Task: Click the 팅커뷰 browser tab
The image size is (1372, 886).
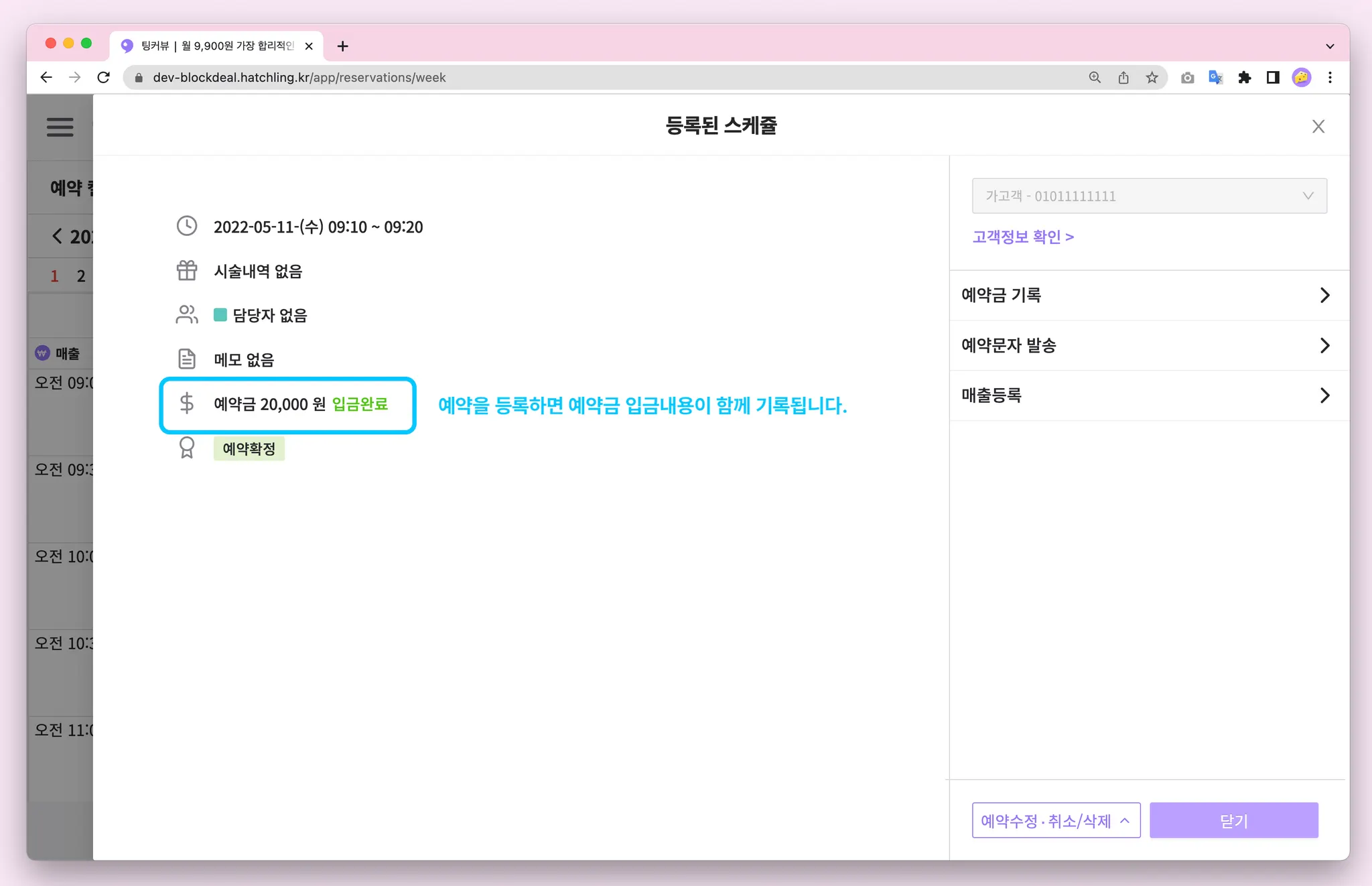Action: tap(216, 46)
